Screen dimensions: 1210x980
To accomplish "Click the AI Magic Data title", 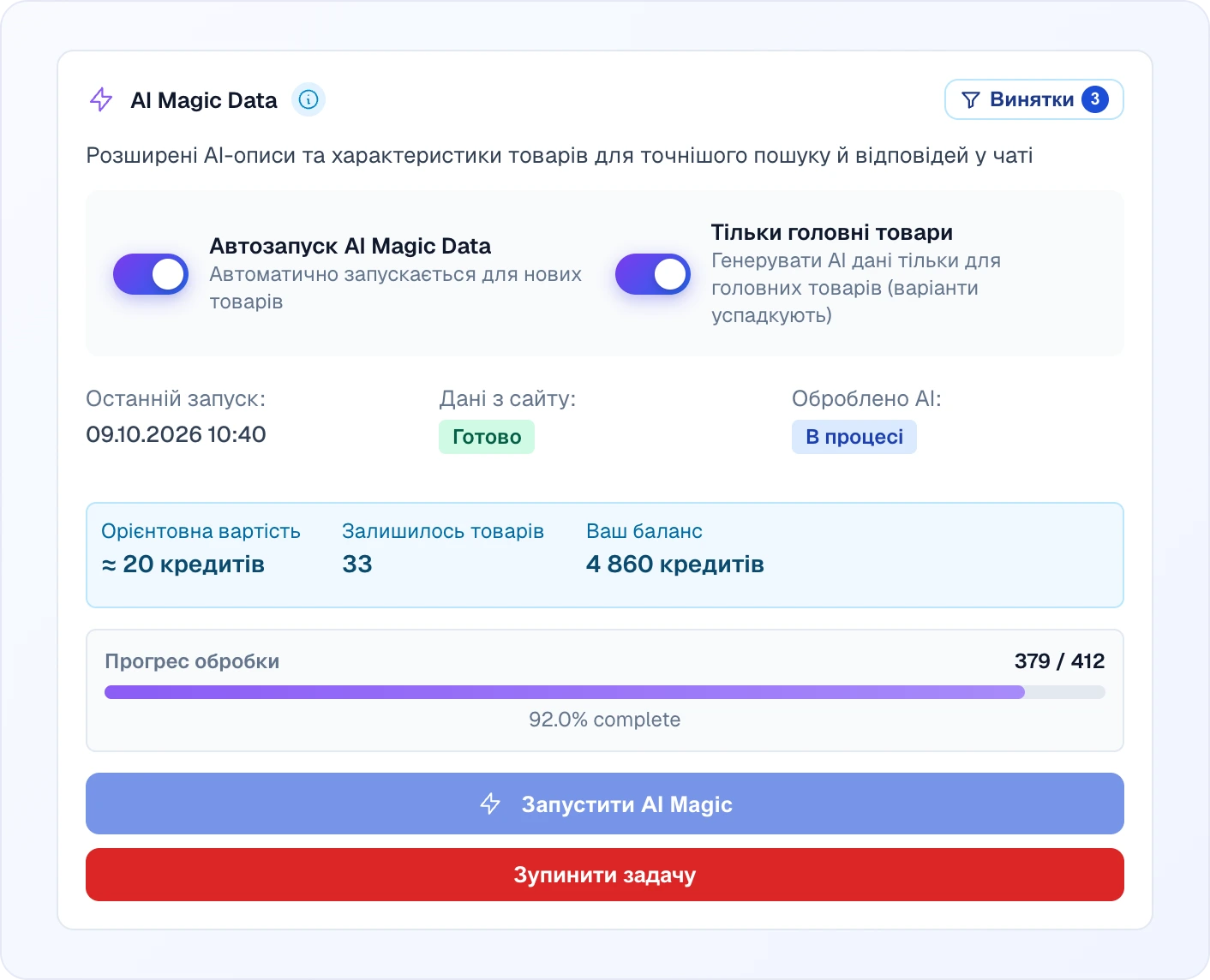I will [x=204, y=100].
